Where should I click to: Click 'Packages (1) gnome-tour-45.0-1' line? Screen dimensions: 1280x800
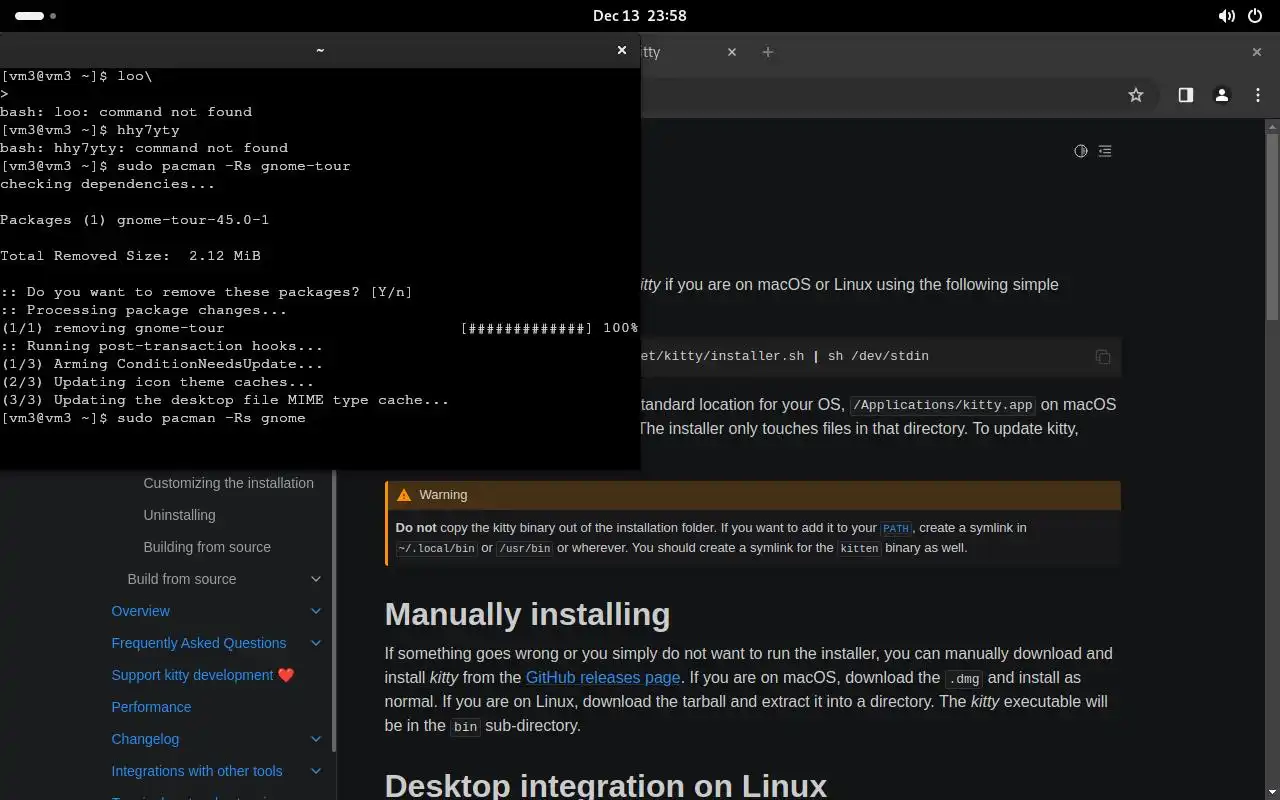tap(134, 220)
